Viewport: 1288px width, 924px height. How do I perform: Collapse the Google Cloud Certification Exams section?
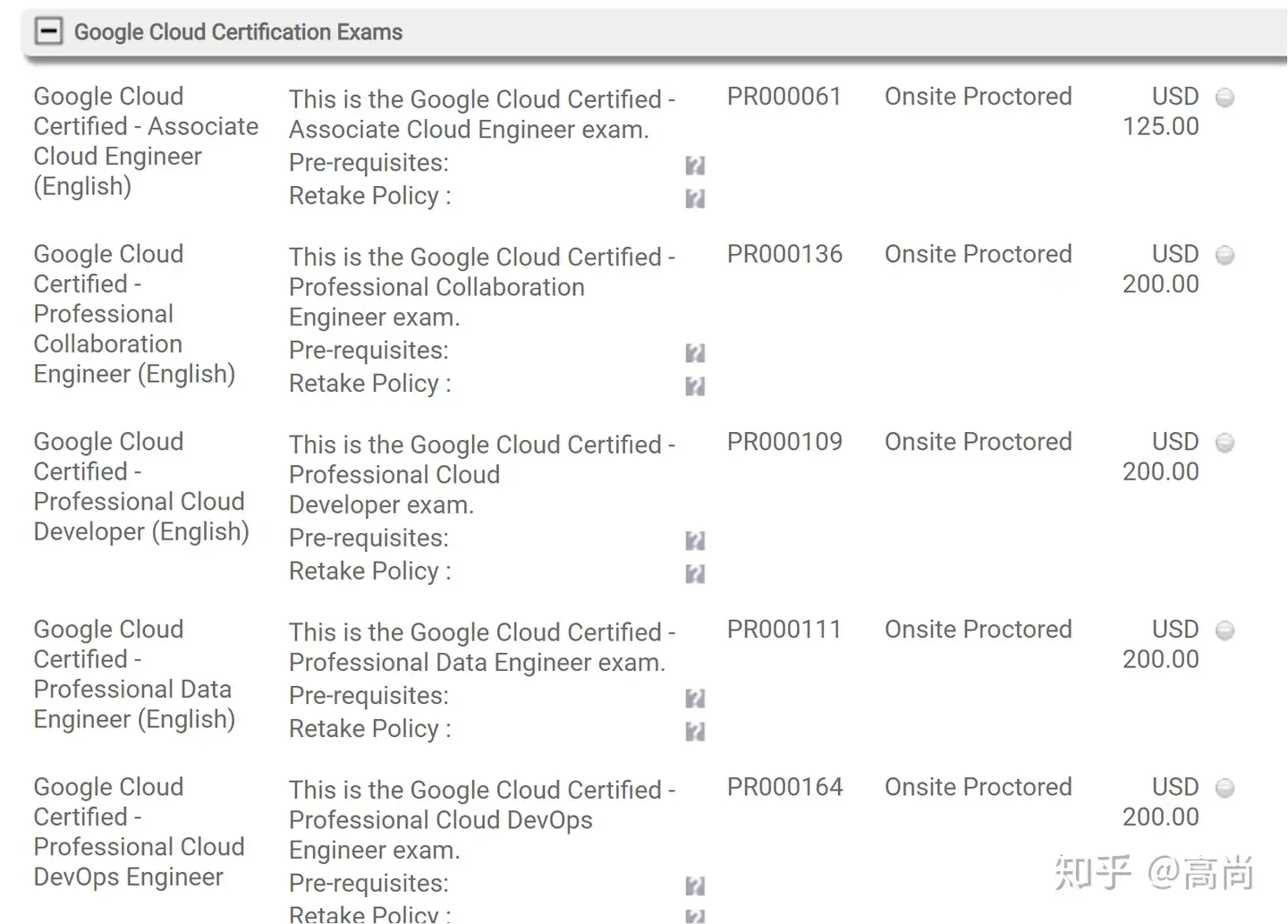pyautogui.click(x=48, y=31)
